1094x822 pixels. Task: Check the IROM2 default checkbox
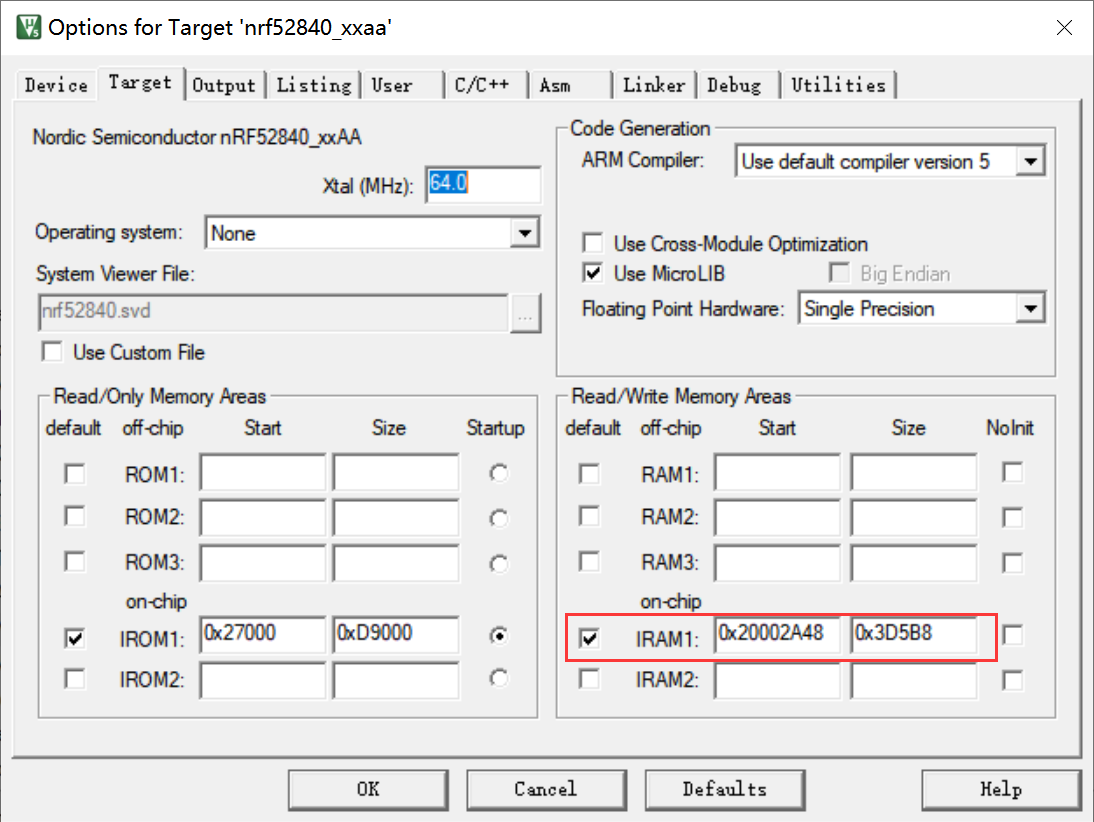(75, 679)
